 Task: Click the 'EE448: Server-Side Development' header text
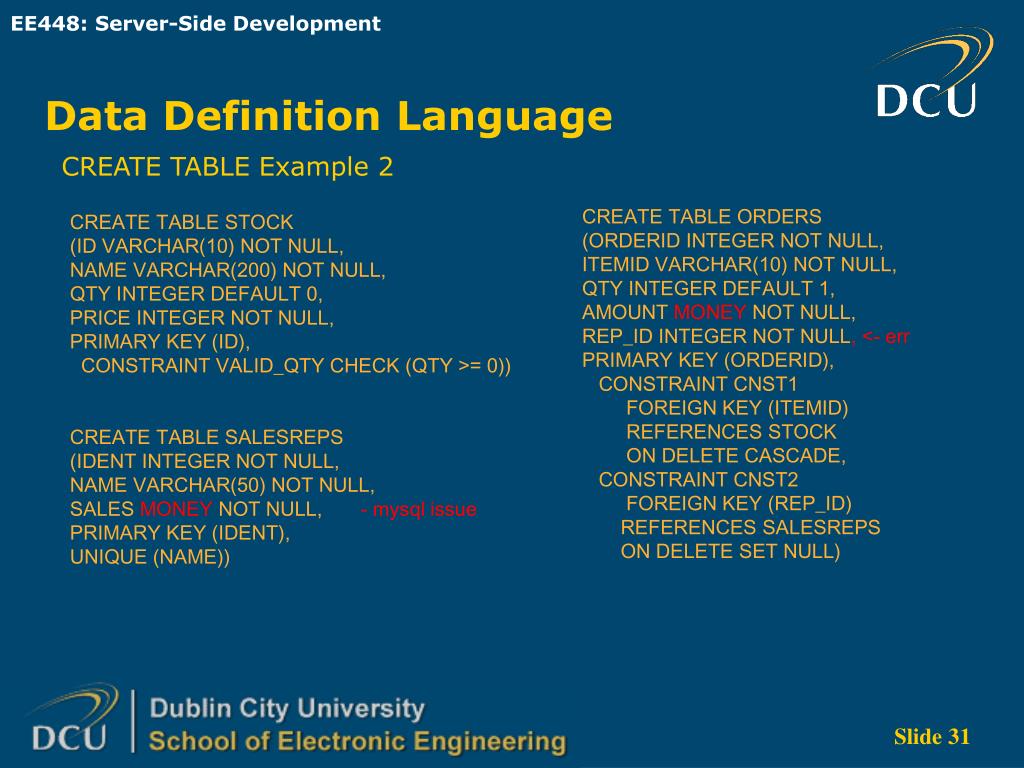click(195, 24)
